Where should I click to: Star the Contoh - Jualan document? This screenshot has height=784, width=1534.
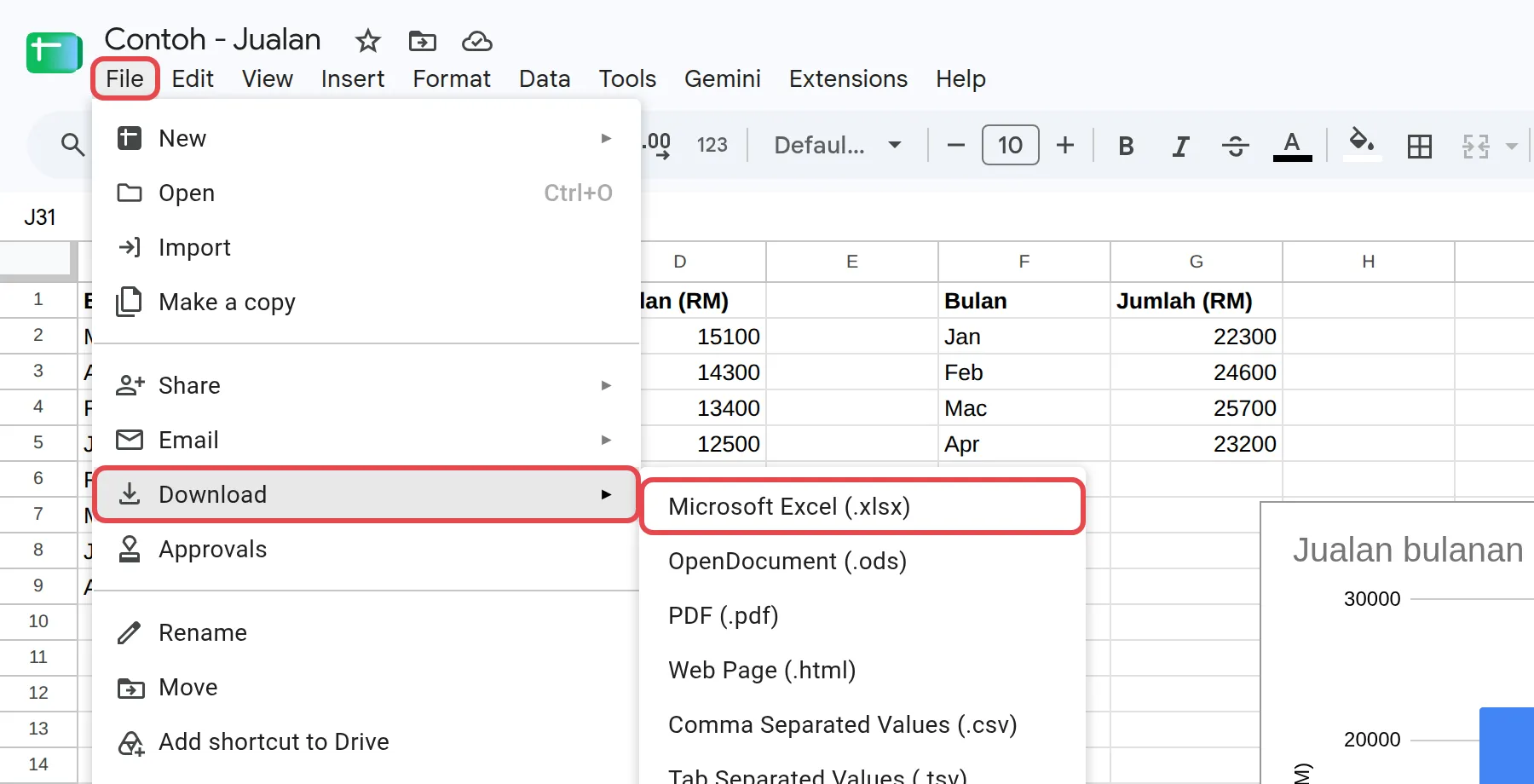coord(367,41)
